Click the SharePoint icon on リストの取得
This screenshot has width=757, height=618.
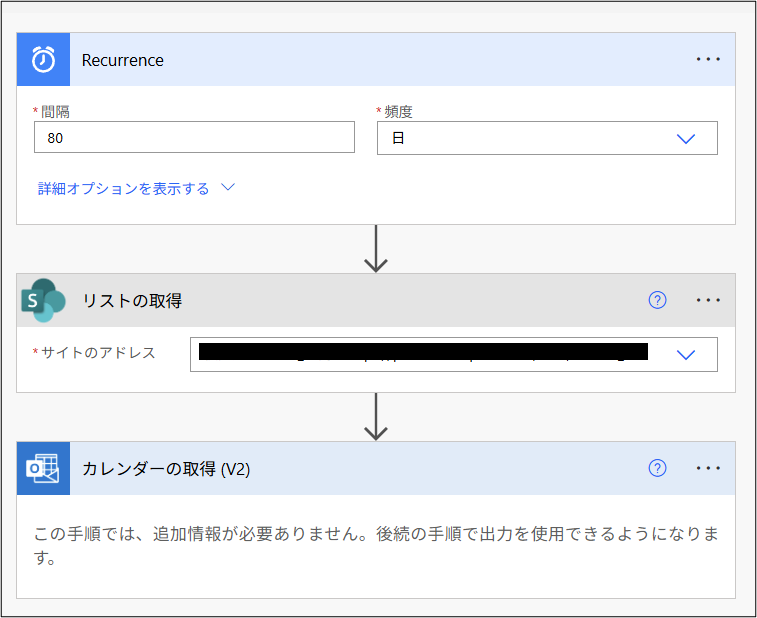coord(43,300)
